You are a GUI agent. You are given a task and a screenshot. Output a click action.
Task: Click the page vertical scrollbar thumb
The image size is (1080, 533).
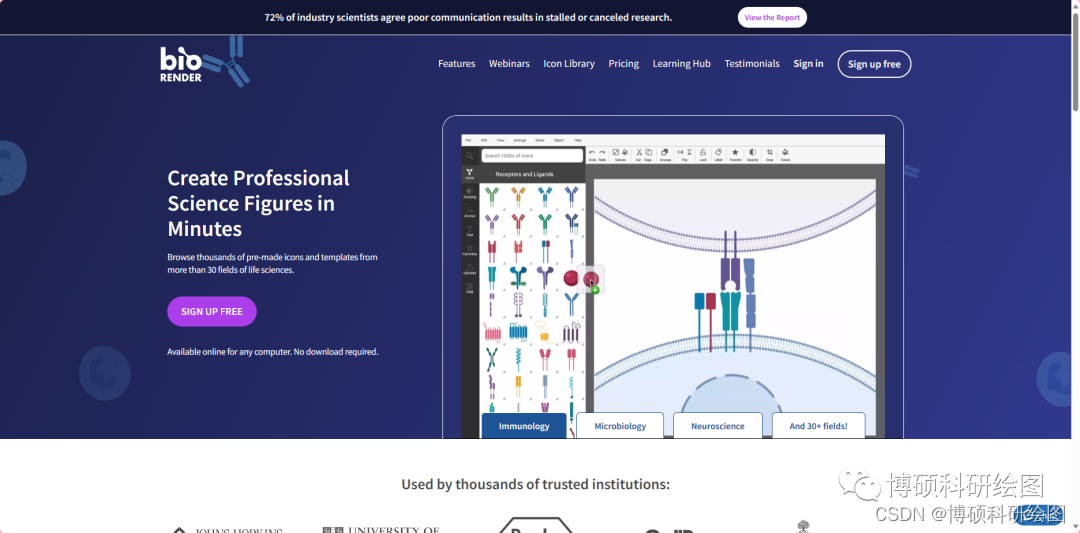(x=1075, y=62)
